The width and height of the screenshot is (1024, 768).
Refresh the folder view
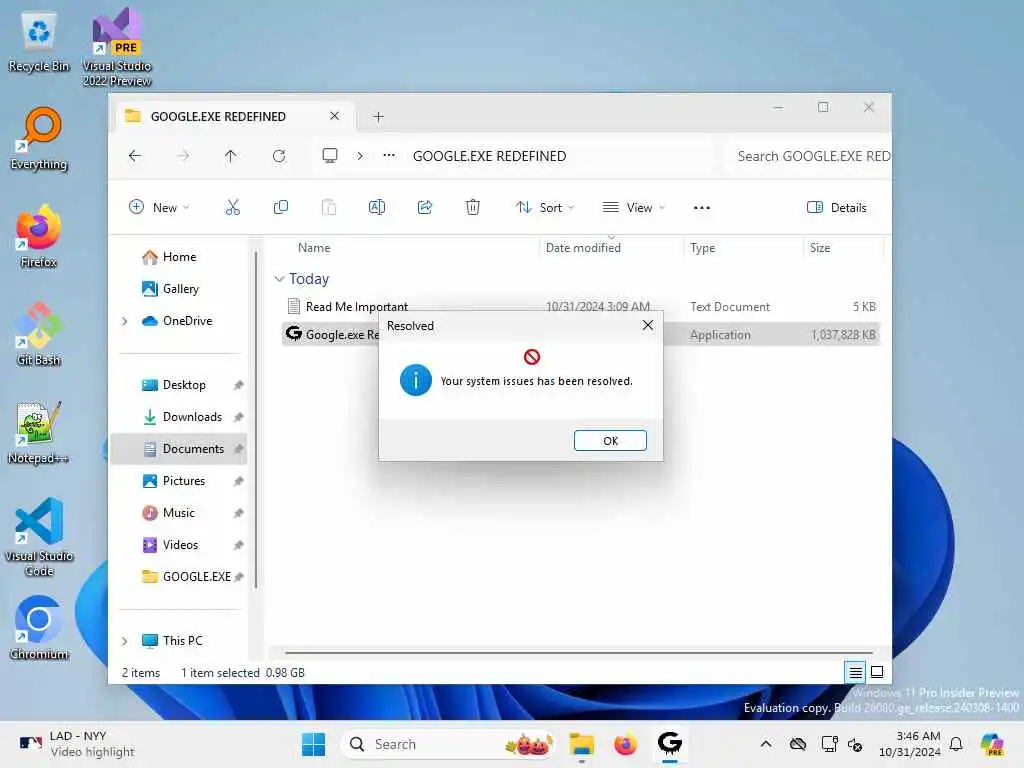pyautogui.click(x=279, y=156)
